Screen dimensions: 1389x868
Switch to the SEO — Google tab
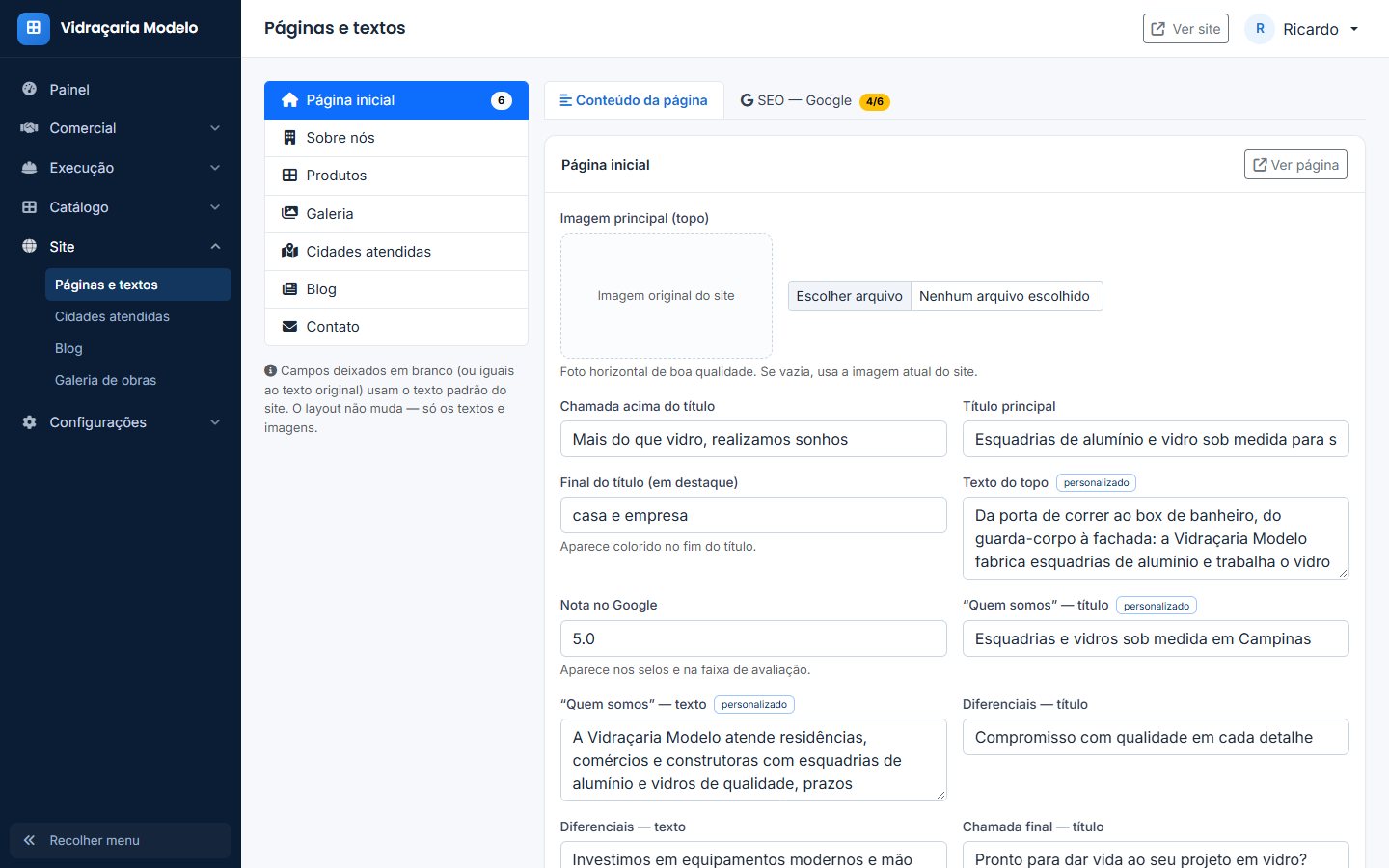[815, 100]
